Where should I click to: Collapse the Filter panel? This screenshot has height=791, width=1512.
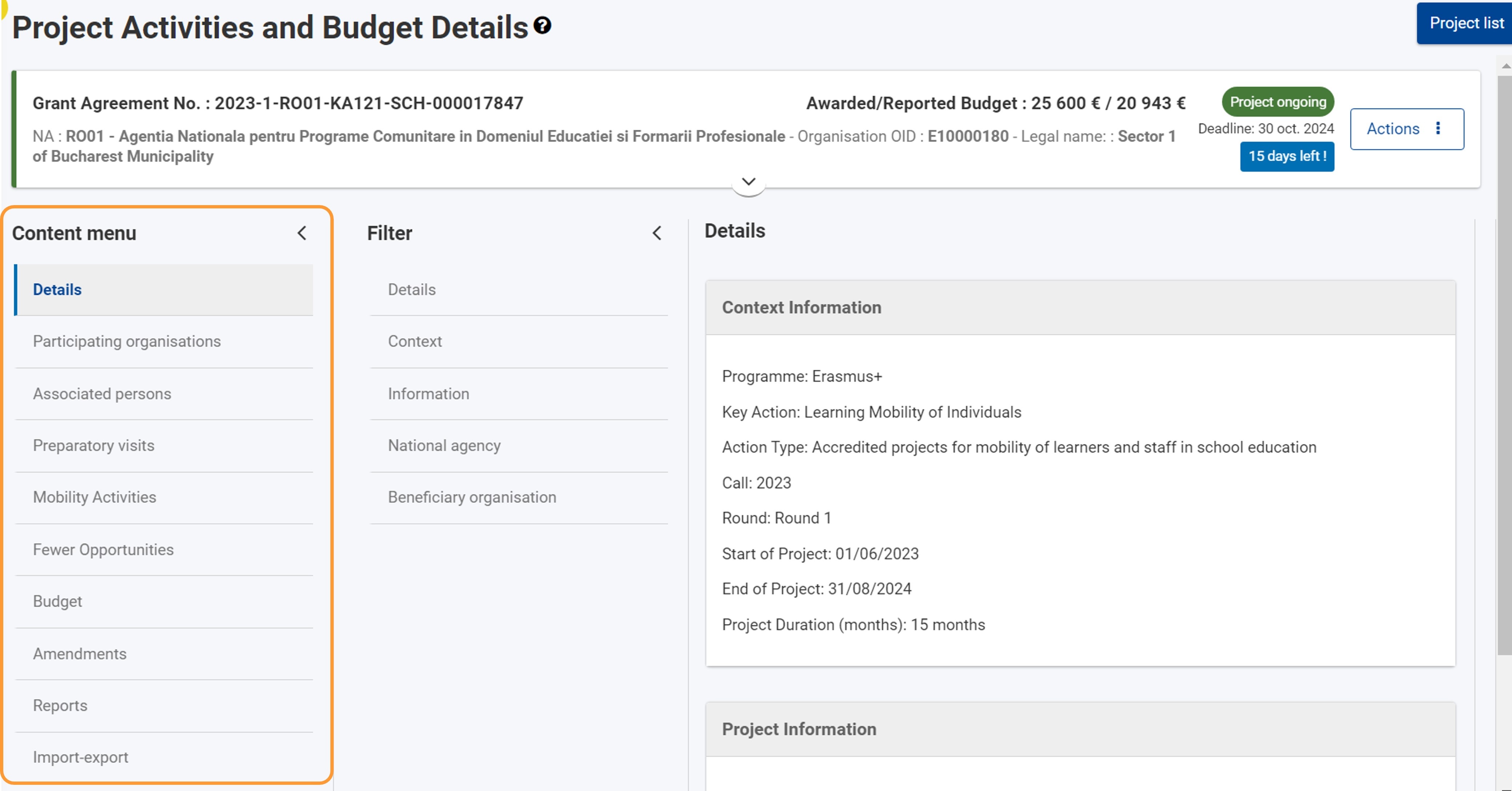click(x=657, y=233)
